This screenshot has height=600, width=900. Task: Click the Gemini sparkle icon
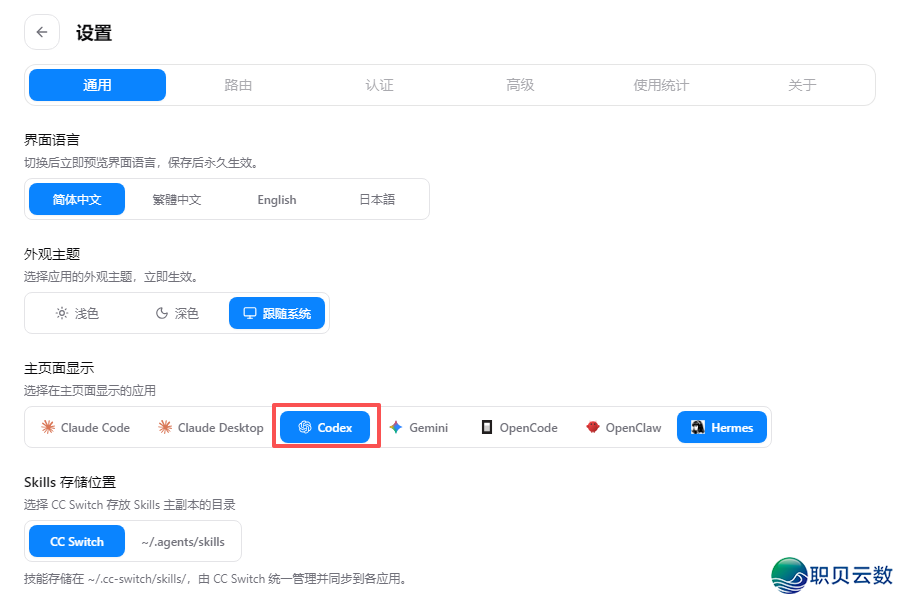tap(395, 427)
